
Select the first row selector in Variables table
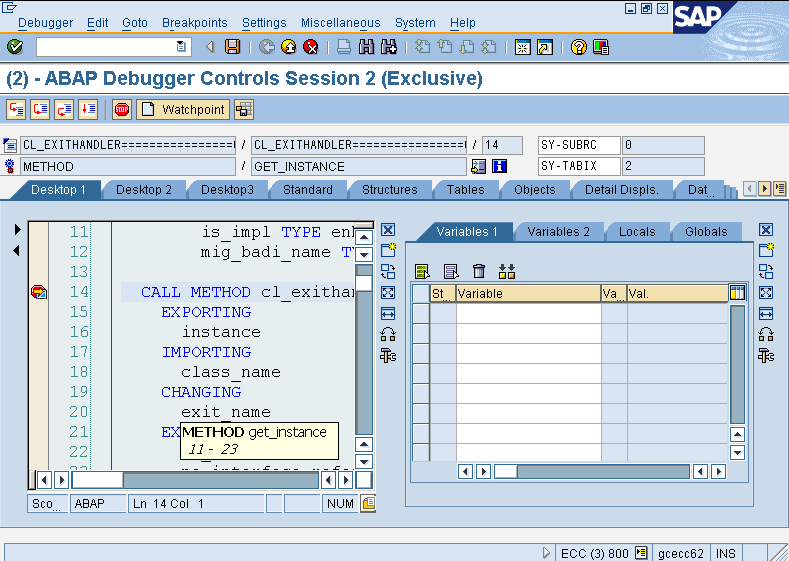421,313
